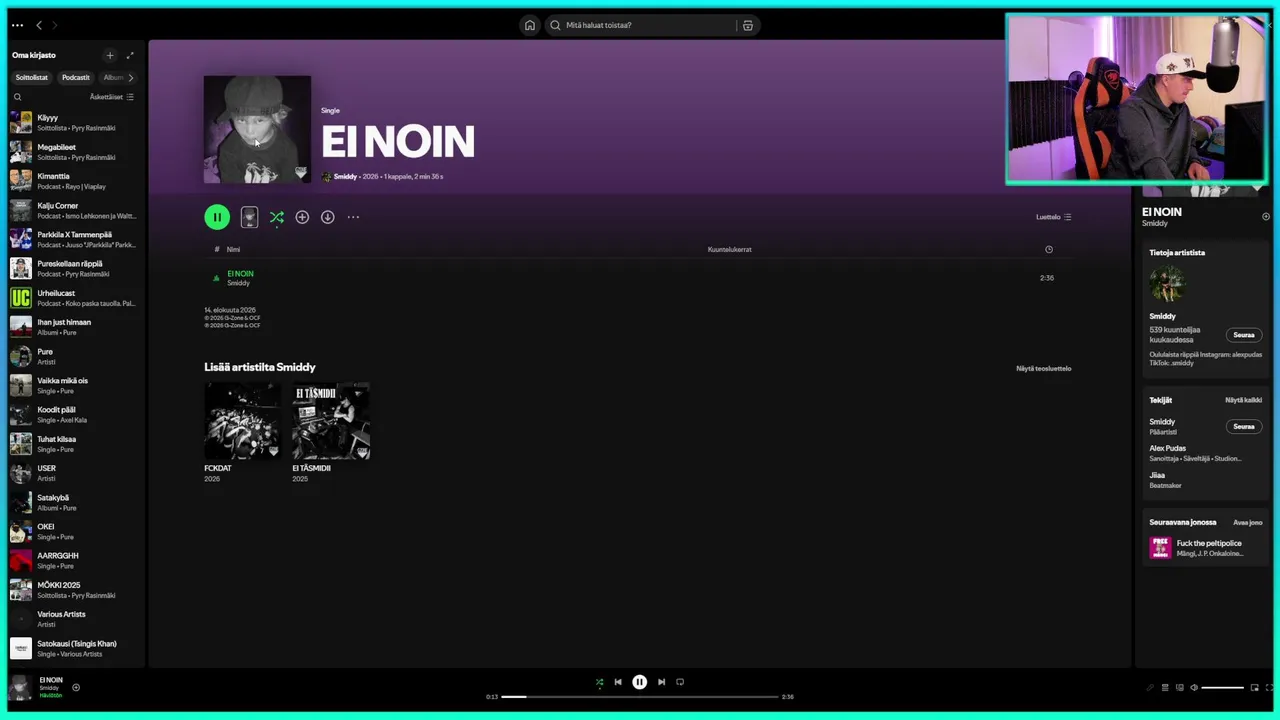Open the Luettelo view dropdown

click(x=1053, y=217)
